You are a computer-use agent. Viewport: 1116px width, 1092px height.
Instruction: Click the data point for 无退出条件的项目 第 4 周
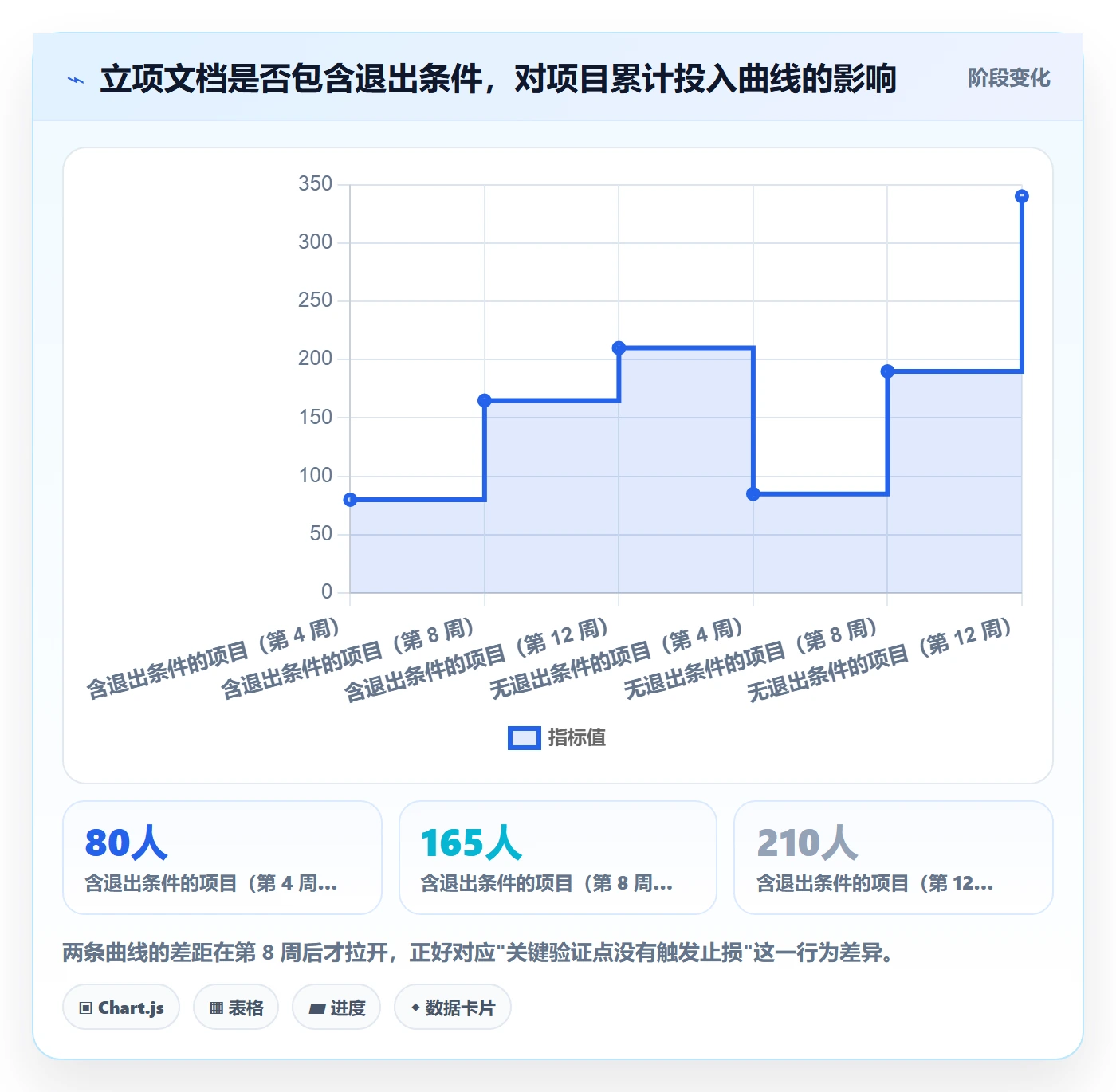point(753,494)
